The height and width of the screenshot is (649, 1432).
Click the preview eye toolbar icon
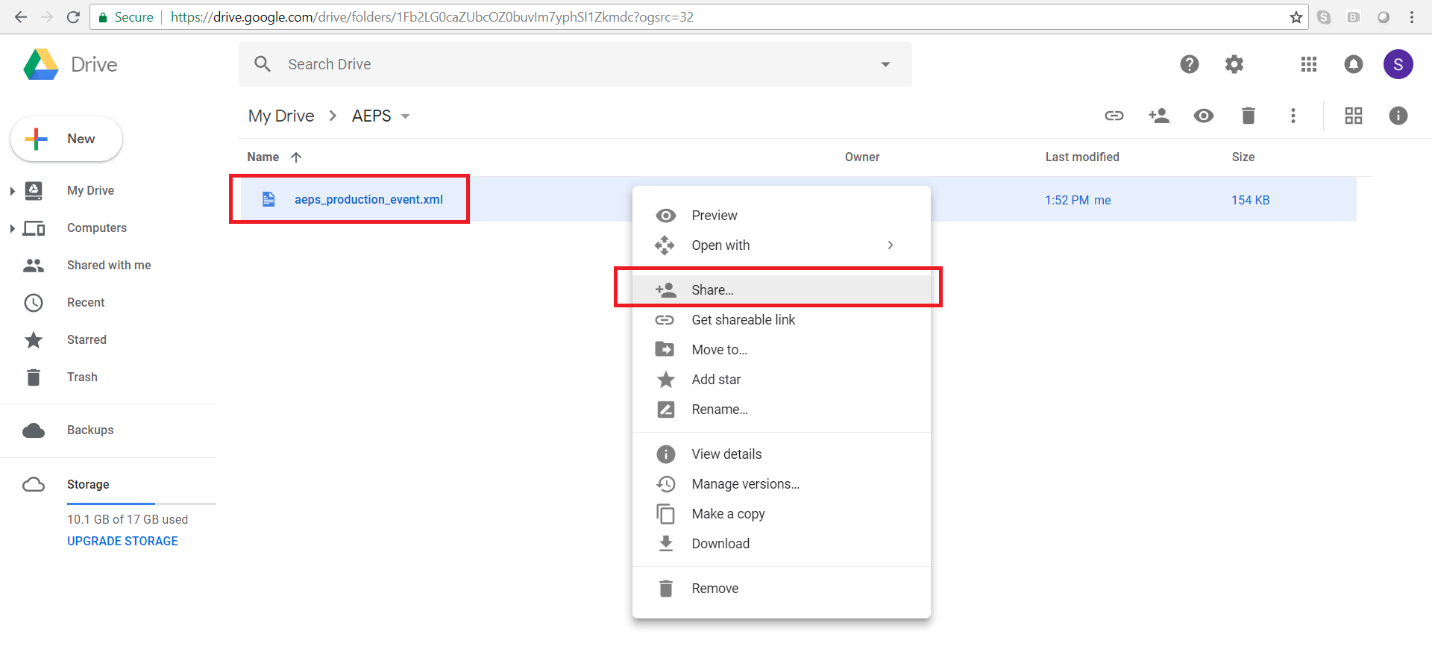point(1204,116)
